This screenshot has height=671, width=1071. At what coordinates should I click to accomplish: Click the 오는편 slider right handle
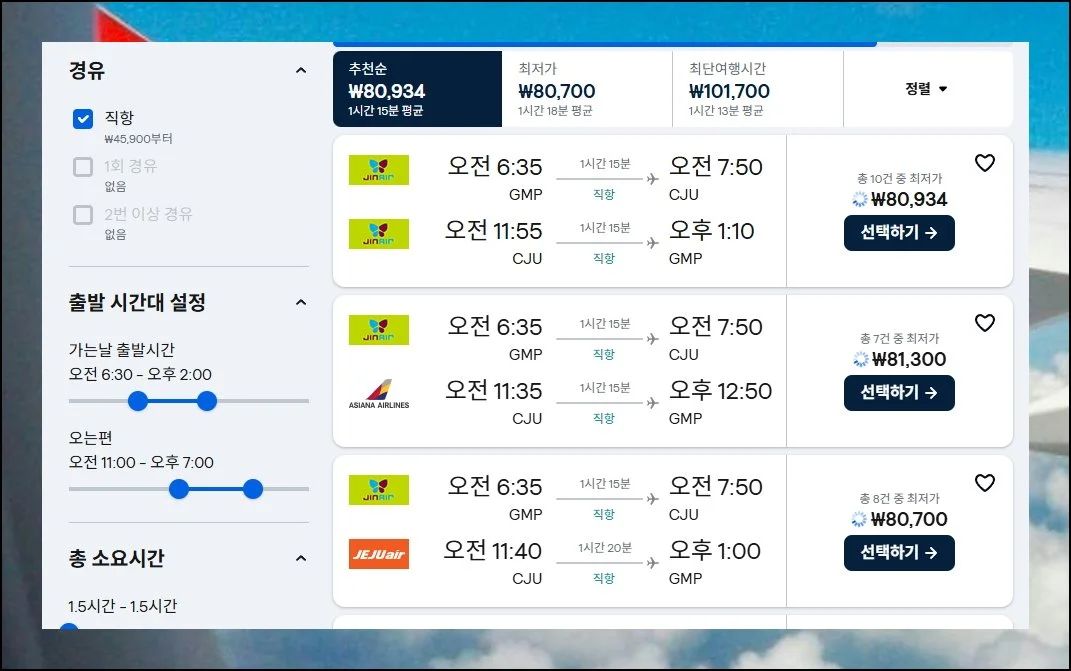coord(253,489)
